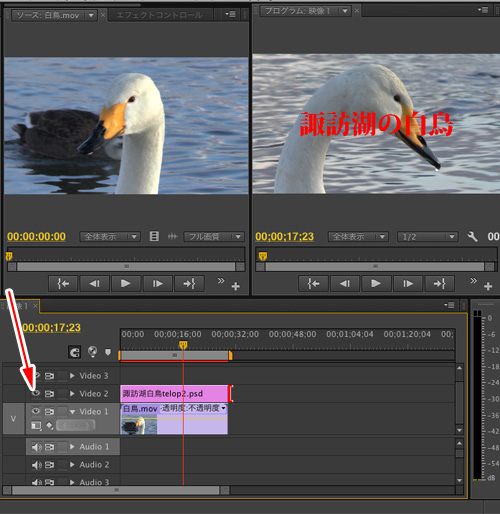500x514 pixels.
Task: Open Source panel flyout menu
Action: coord(230,14)
